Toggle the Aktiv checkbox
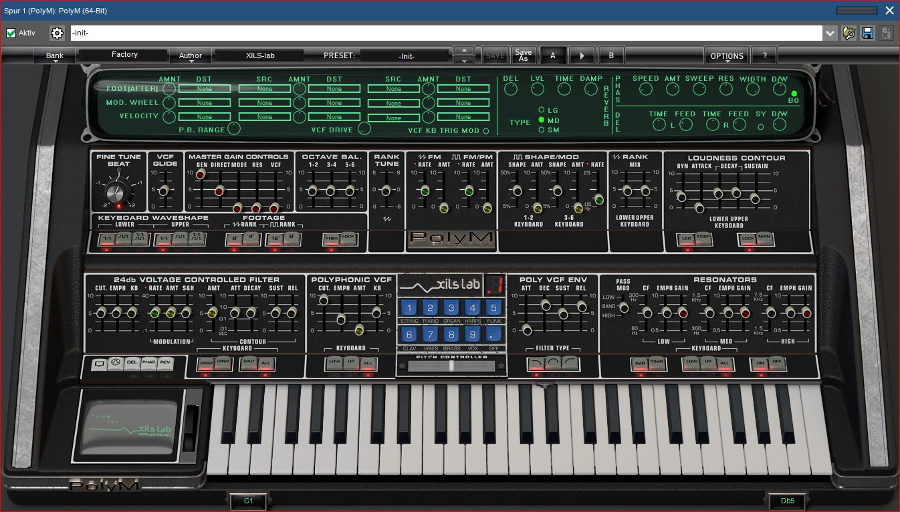900x512 pixels. 11,33
